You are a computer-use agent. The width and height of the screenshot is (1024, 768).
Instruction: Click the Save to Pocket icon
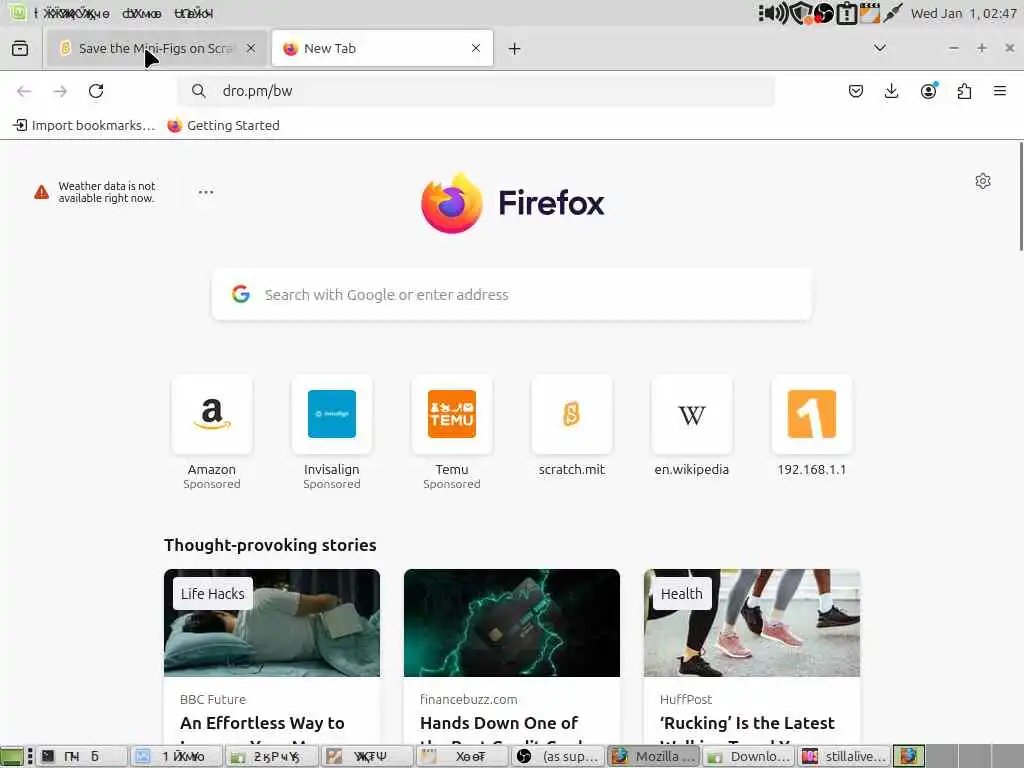point(856,91)
